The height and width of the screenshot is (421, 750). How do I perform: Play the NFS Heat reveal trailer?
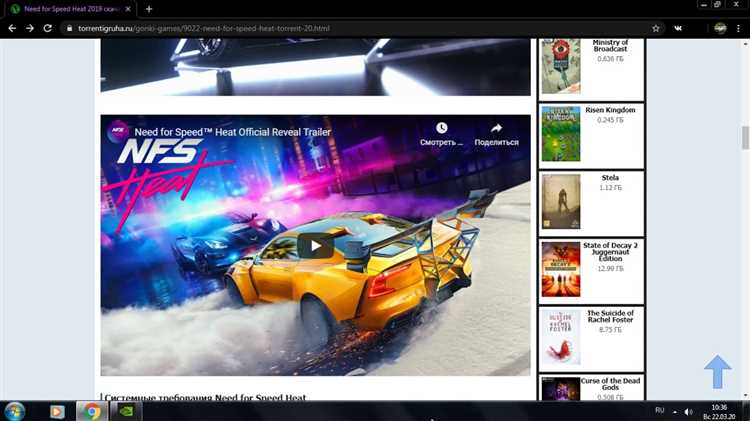click(x=315, y=245)
